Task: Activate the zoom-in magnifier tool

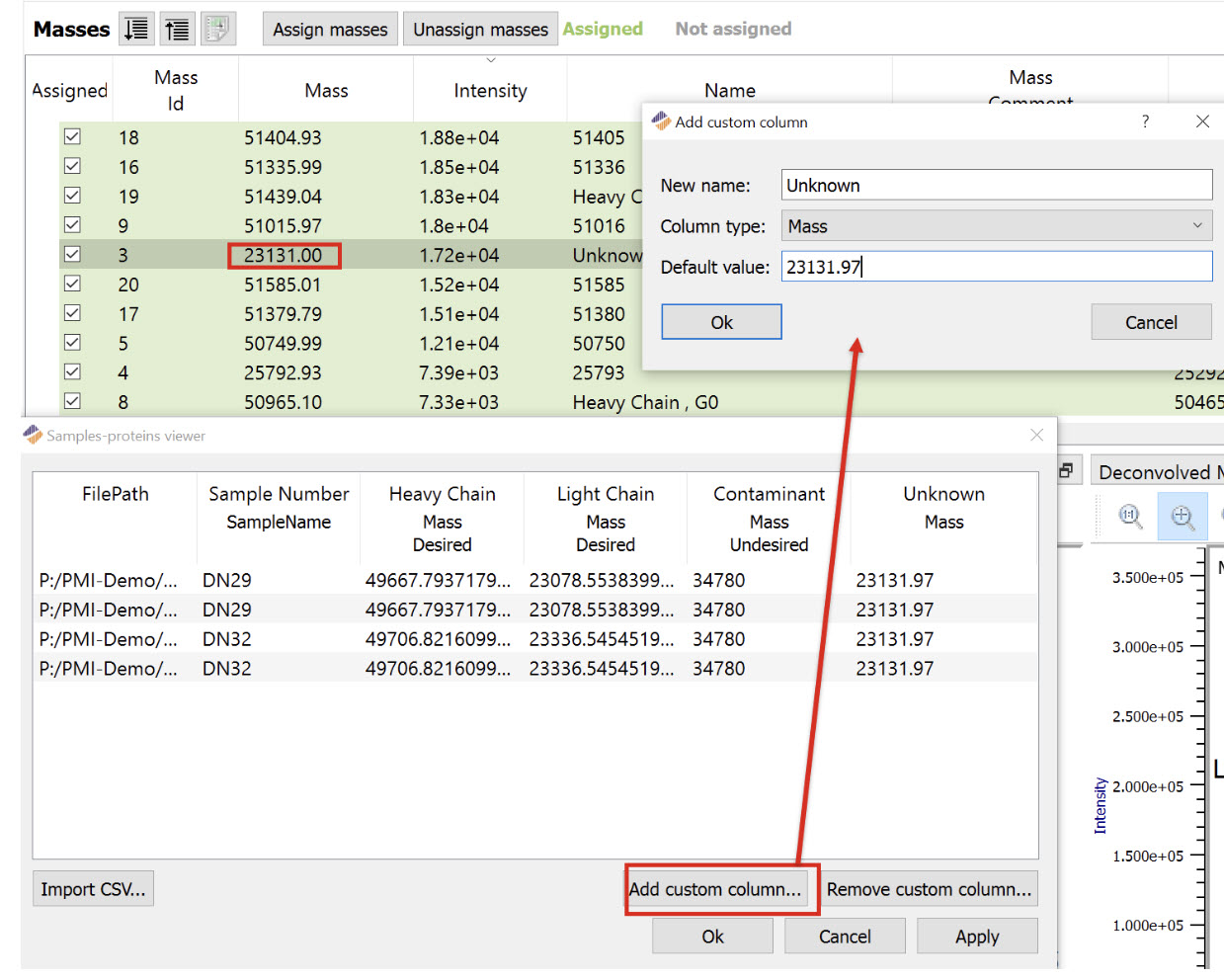Action: tap(1183, 516)
